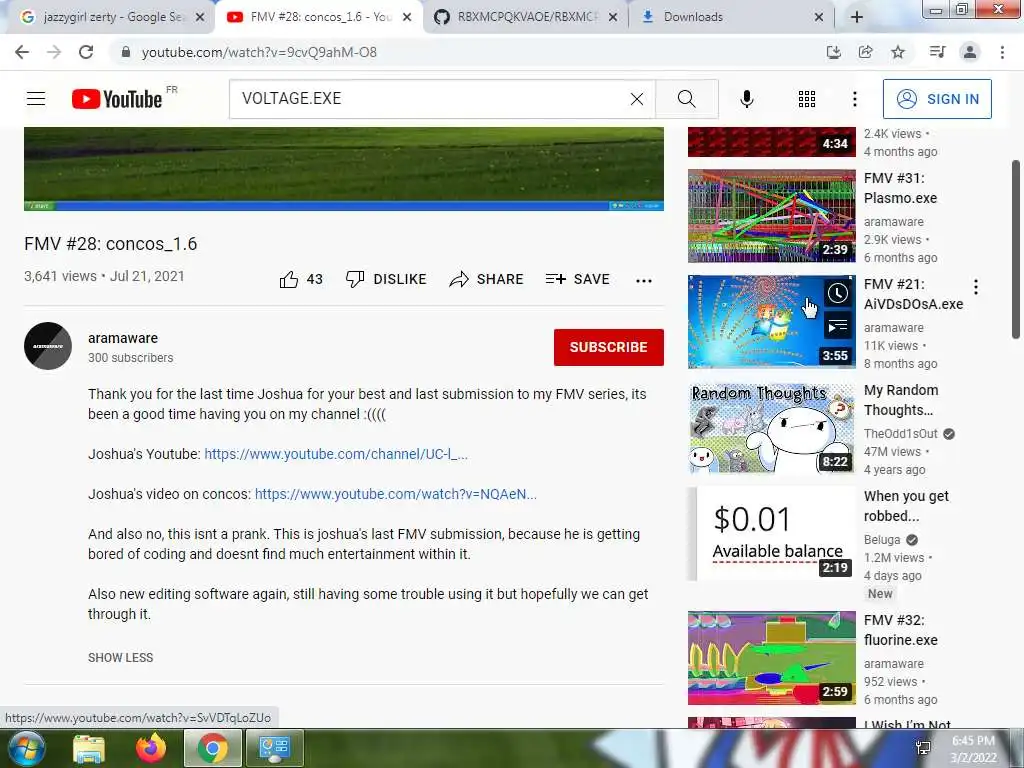The width and height of the screenshot is (1024, 768).
Task: Click the SHARE arrow button
Action: (487, 280)
